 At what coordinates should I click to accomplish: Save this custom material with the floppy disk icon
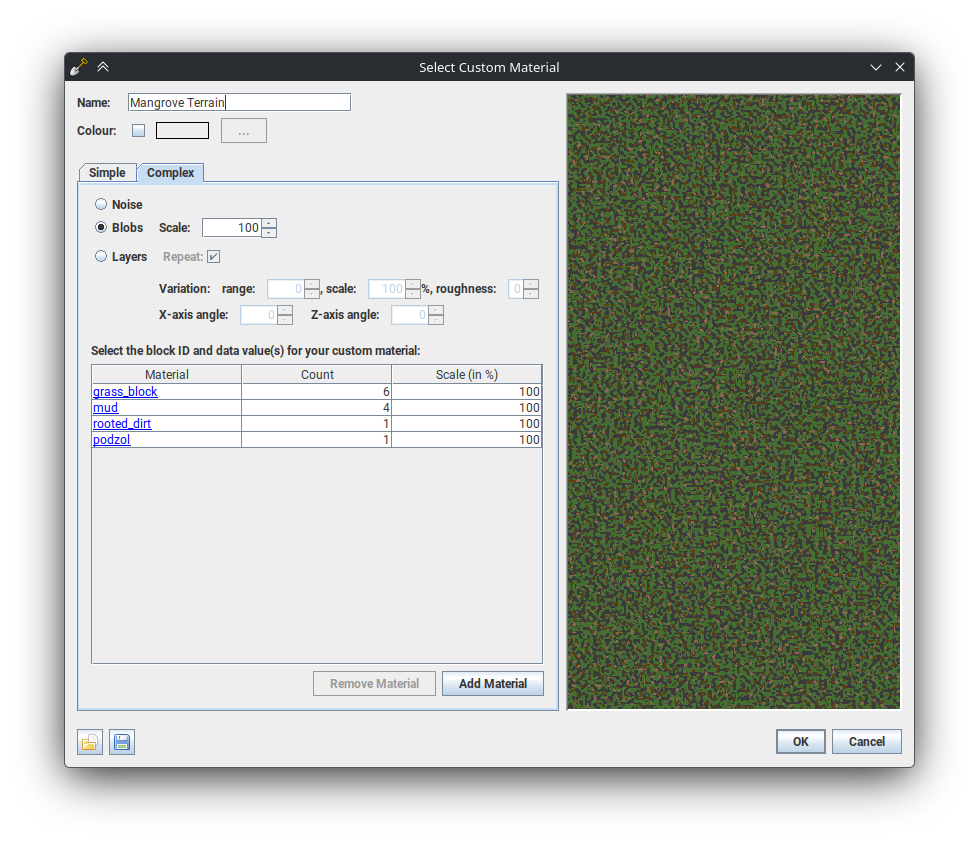point(122,742)
